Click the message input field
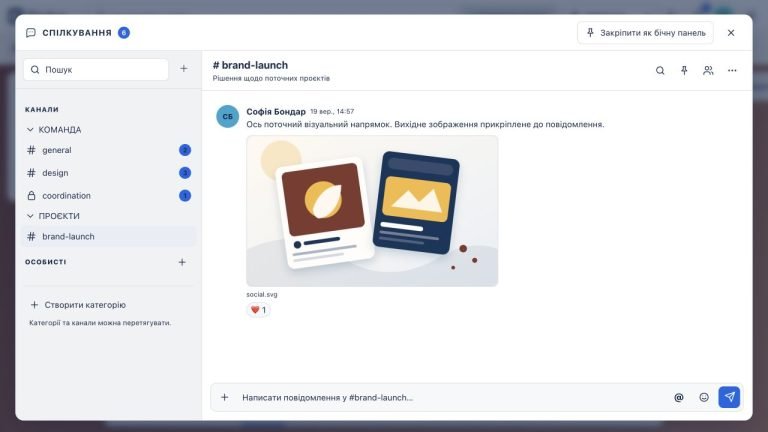 coord(451,397)
